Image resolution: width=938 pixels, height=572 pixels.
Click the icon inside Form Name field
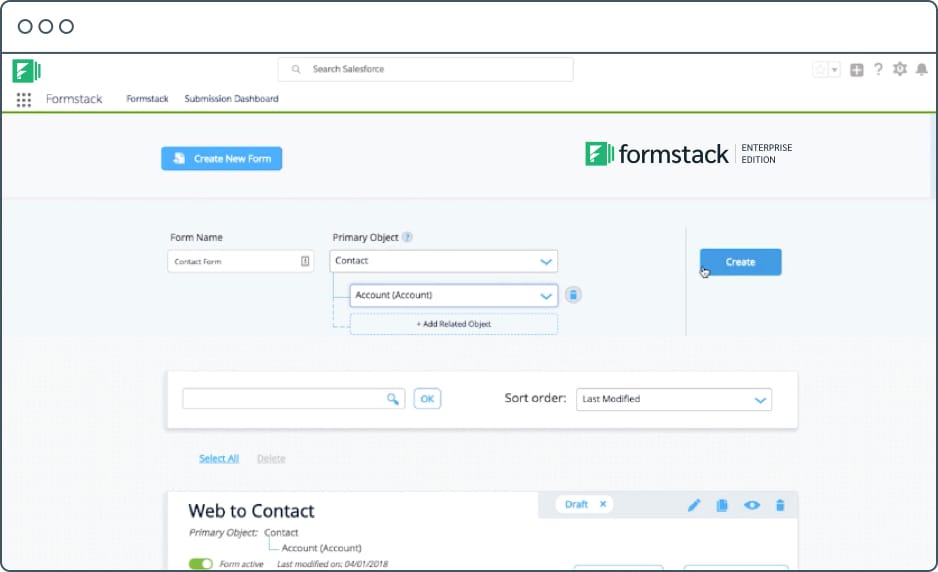305,261
